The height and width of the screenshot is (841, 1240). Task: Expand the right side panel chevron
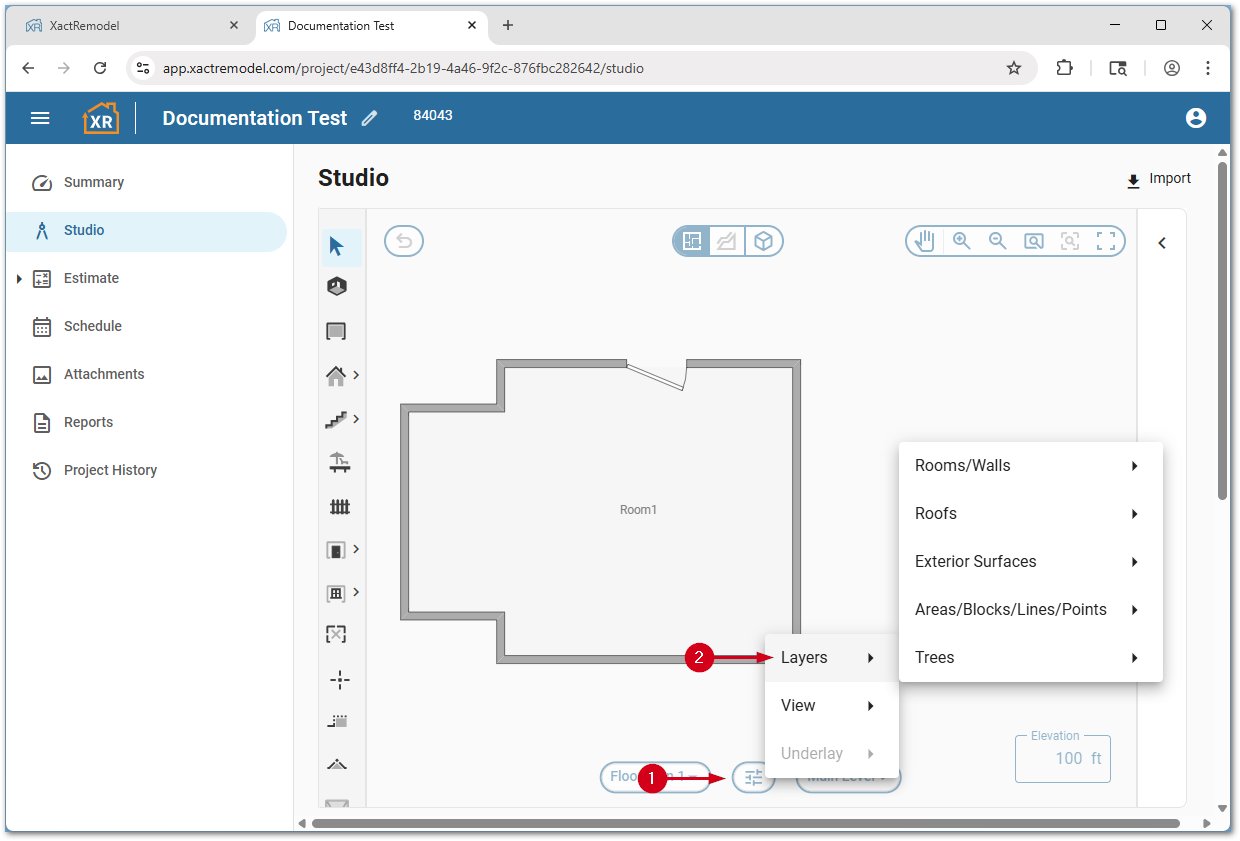tap(1162, 243)
